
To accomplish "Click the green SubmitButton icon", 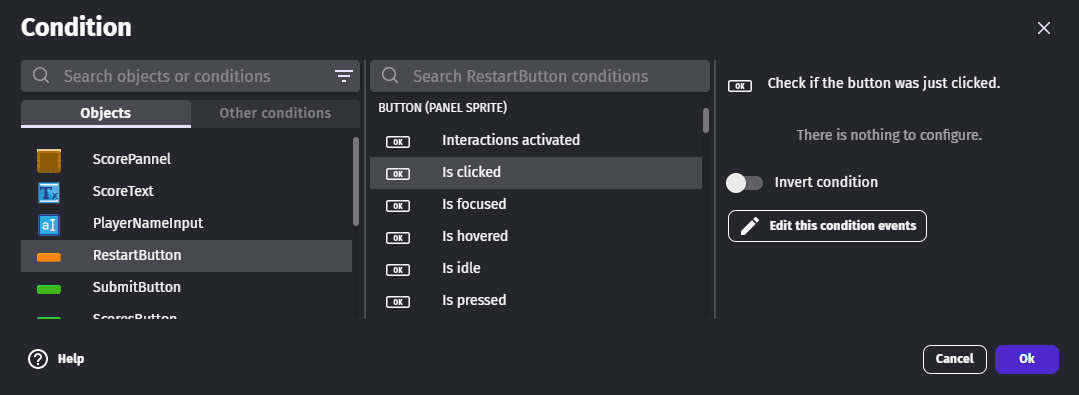I will 49,289.
